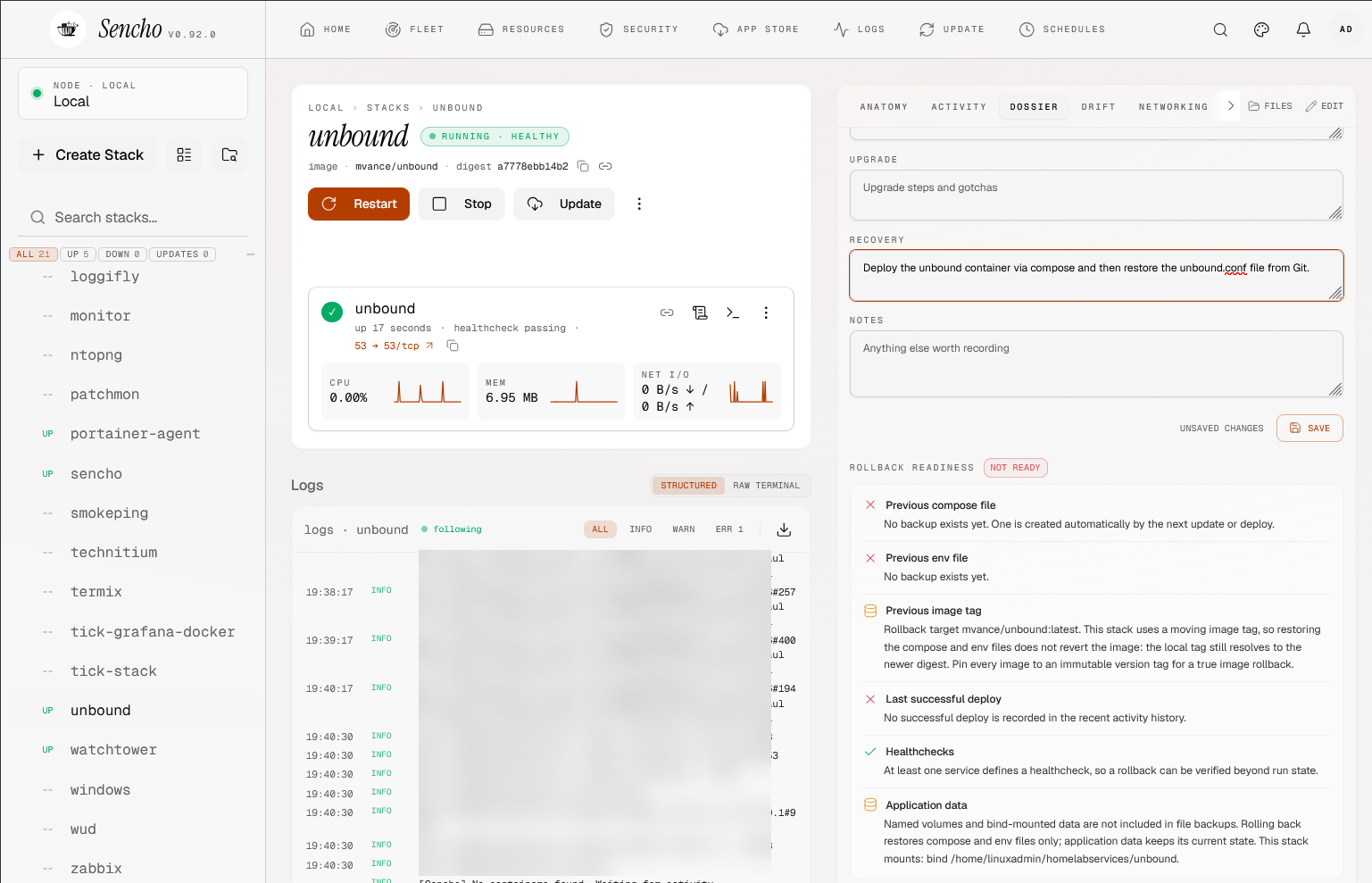1372x883 pixels.
Task: Click the link icon on the unbound container card
Action: click(x=667, y=312)
